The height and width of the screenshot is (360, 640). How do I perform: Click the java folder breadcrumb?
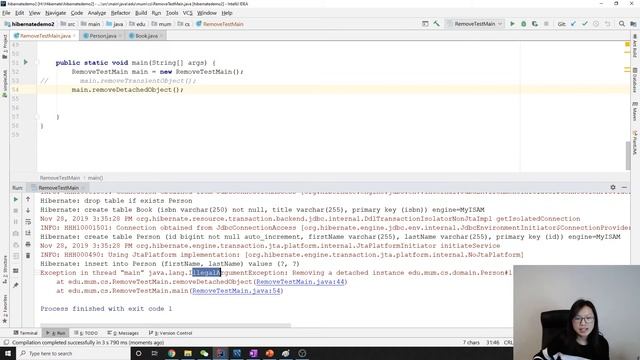click(115, 24)
